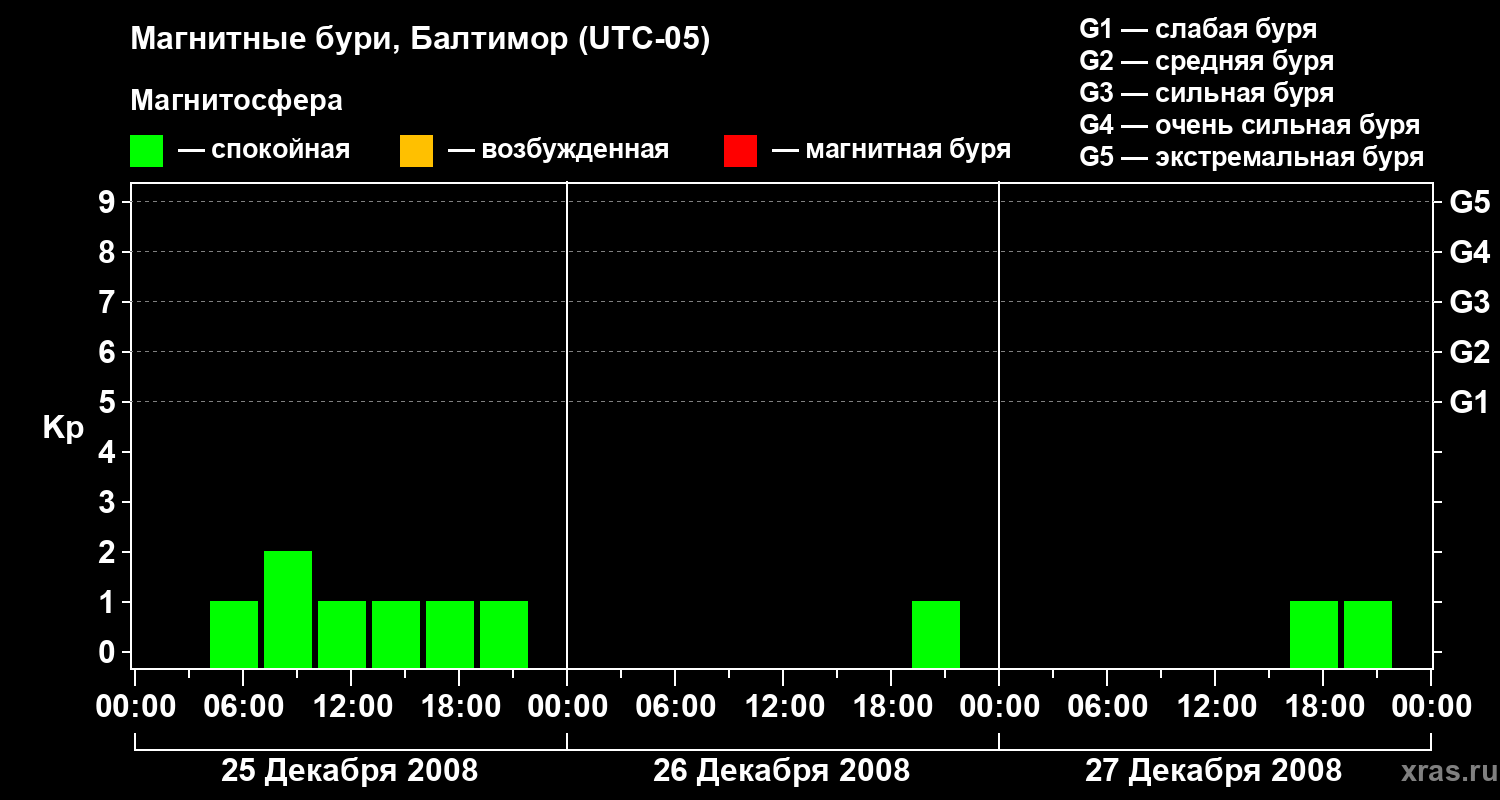Click the Kp axis value 5
This screenshot has width=1500, height=800.
pyautogui.click(x=109, y=403)
